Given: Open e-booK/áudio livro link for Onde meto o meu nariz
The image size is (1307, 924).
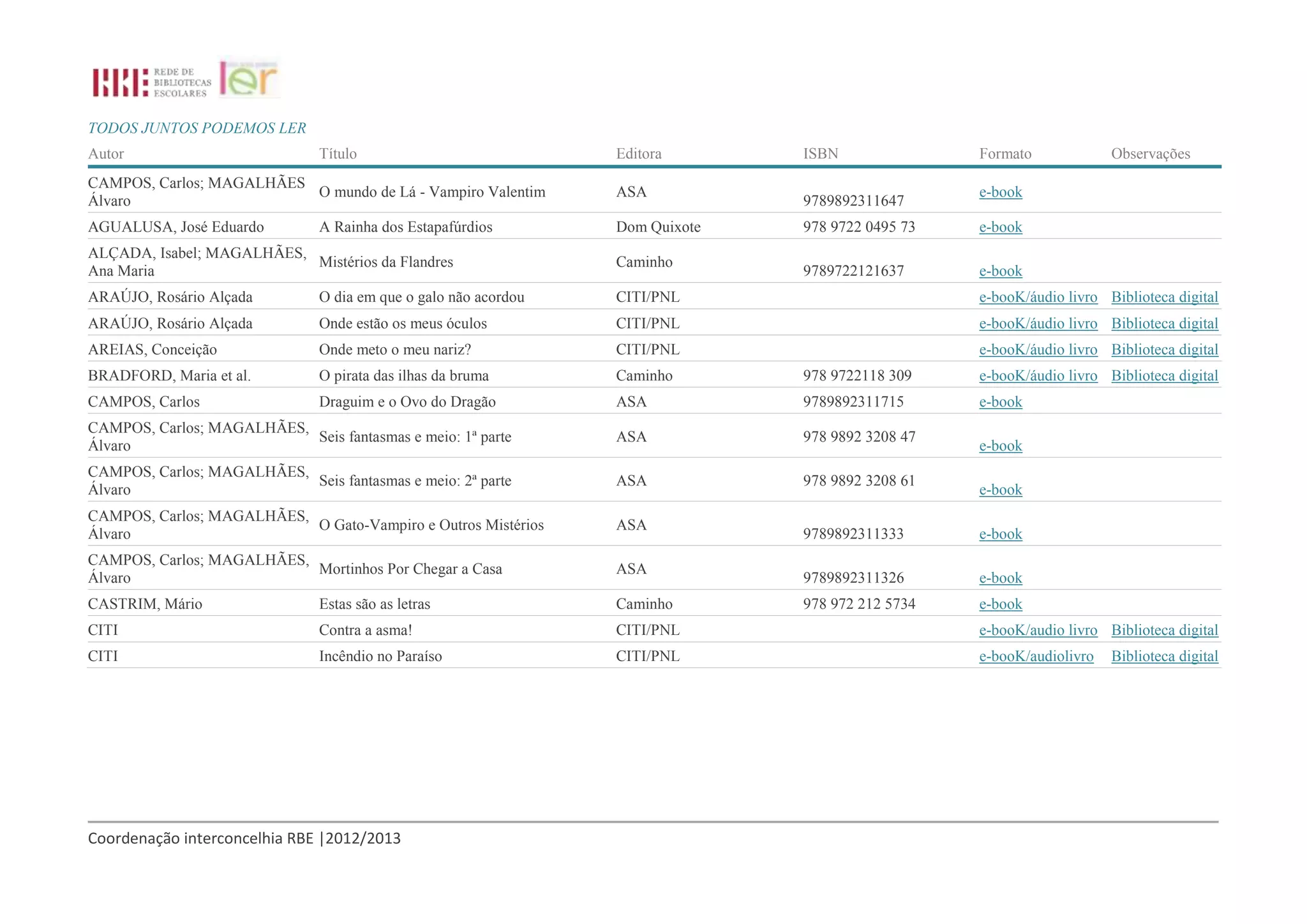Looking at the screenshot, I should pyautogui.click(x=1038, y=350).
